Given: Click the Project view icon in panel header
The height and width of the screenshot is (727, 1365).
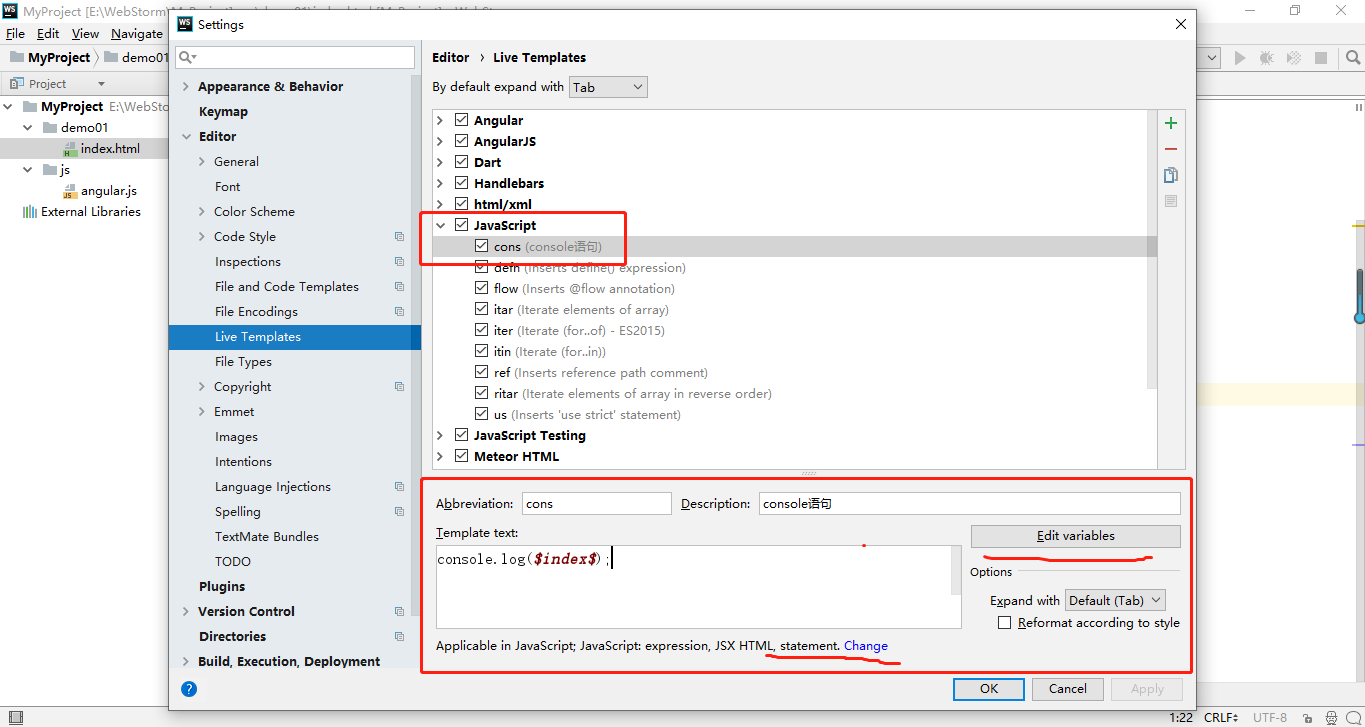Looking at the screenshot, I should 17,84.
